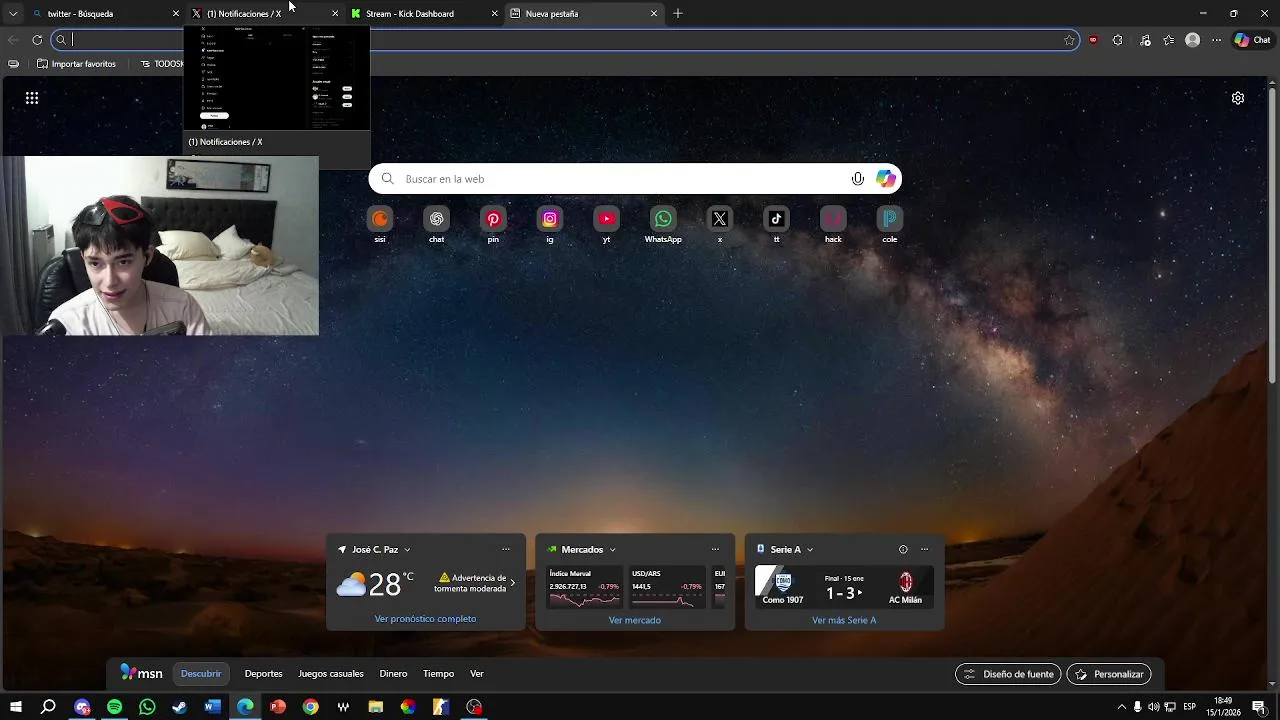Open Serie A card more options
Viewport: 1280px width, 720px height.
(924, 549)
